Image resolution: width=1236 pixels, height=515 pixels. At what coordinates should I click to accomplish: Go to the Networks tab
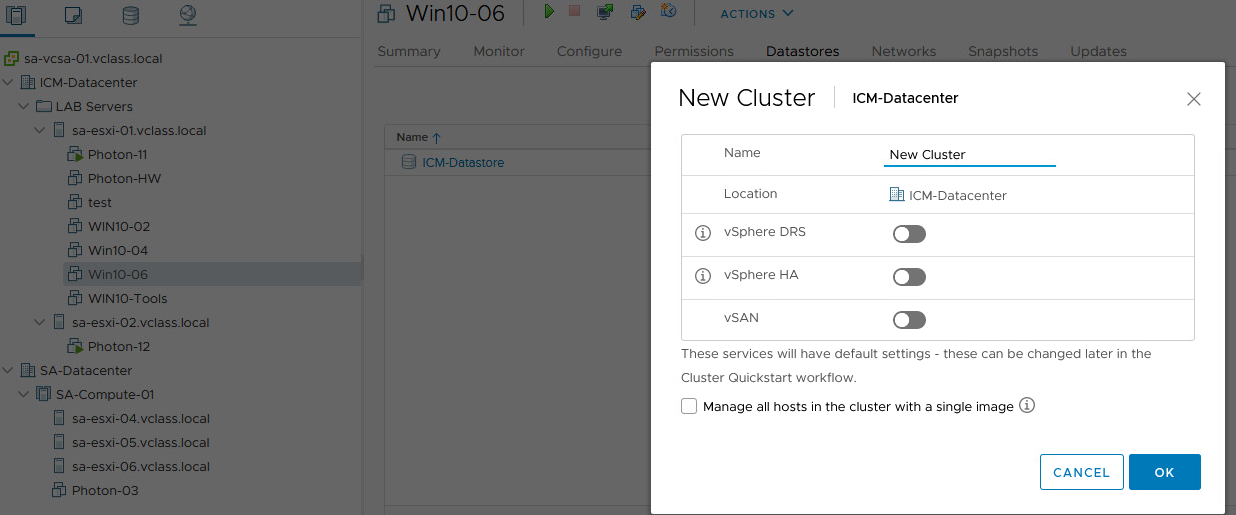click(x=904, y=51)
